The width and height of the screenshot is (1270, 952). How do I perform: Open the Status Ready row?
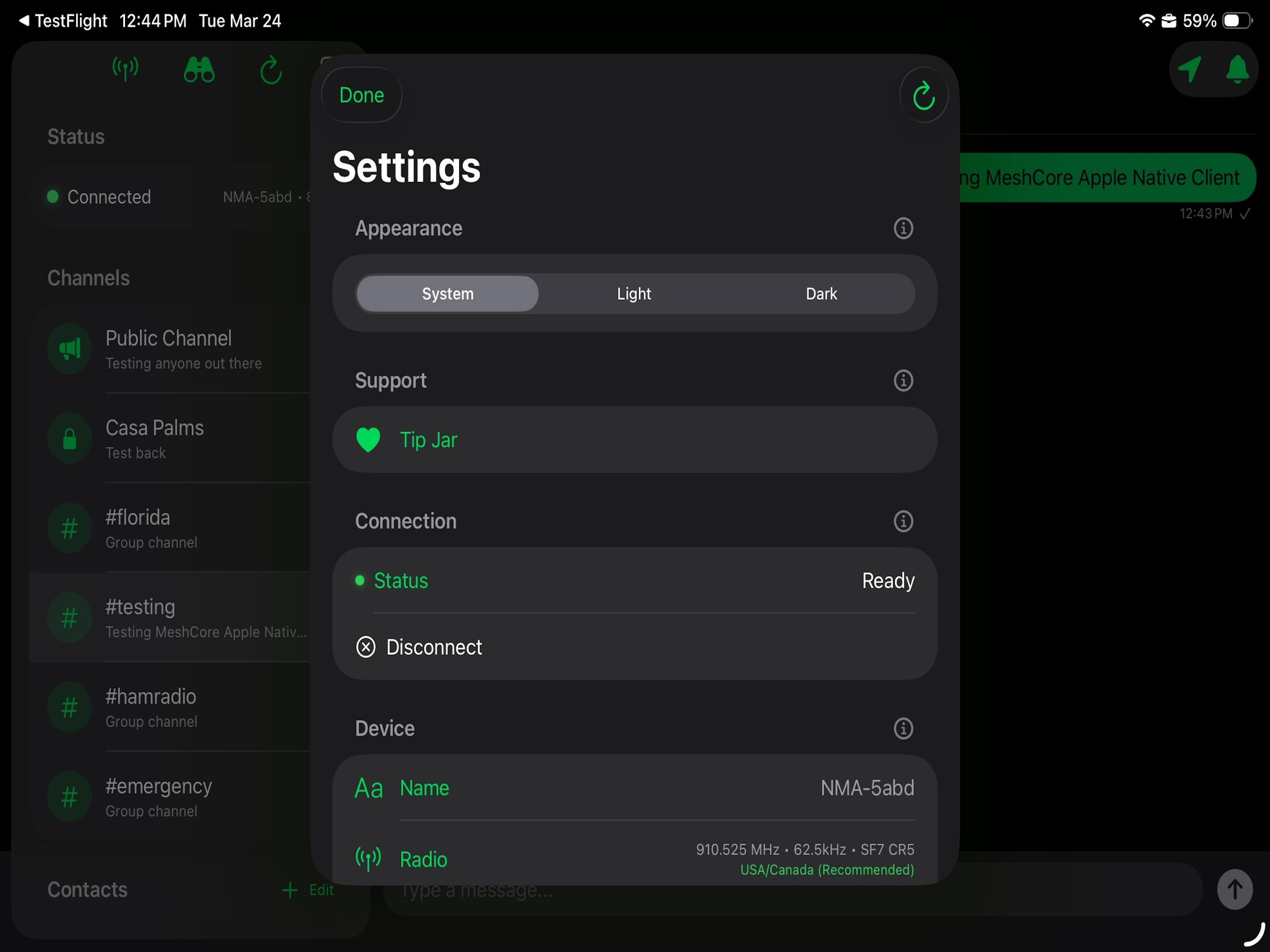pos(635,581)
